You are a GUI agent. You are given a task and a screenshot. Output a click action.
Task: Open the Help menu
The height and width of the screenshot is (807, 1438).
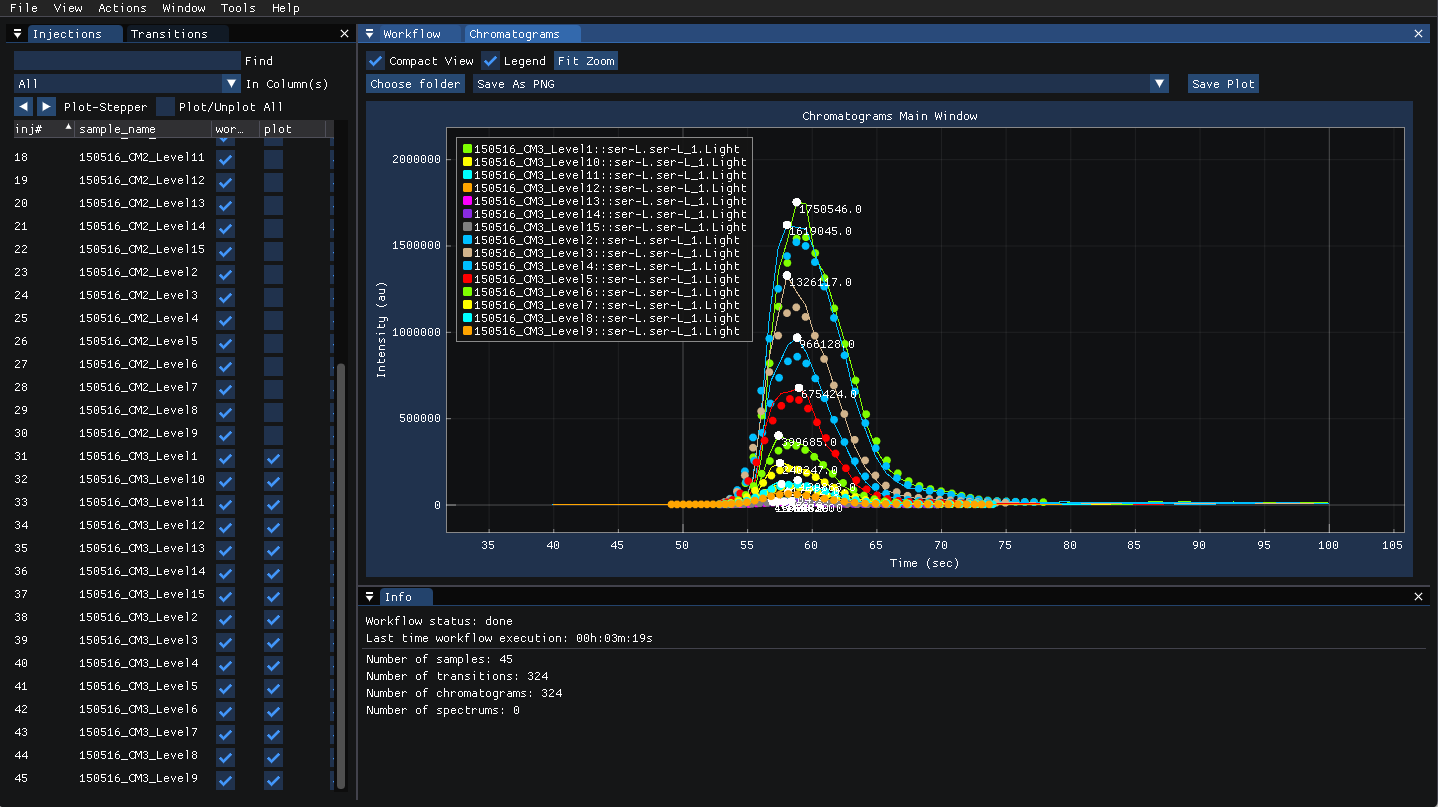pyautogui.click(x=285, y=8)
